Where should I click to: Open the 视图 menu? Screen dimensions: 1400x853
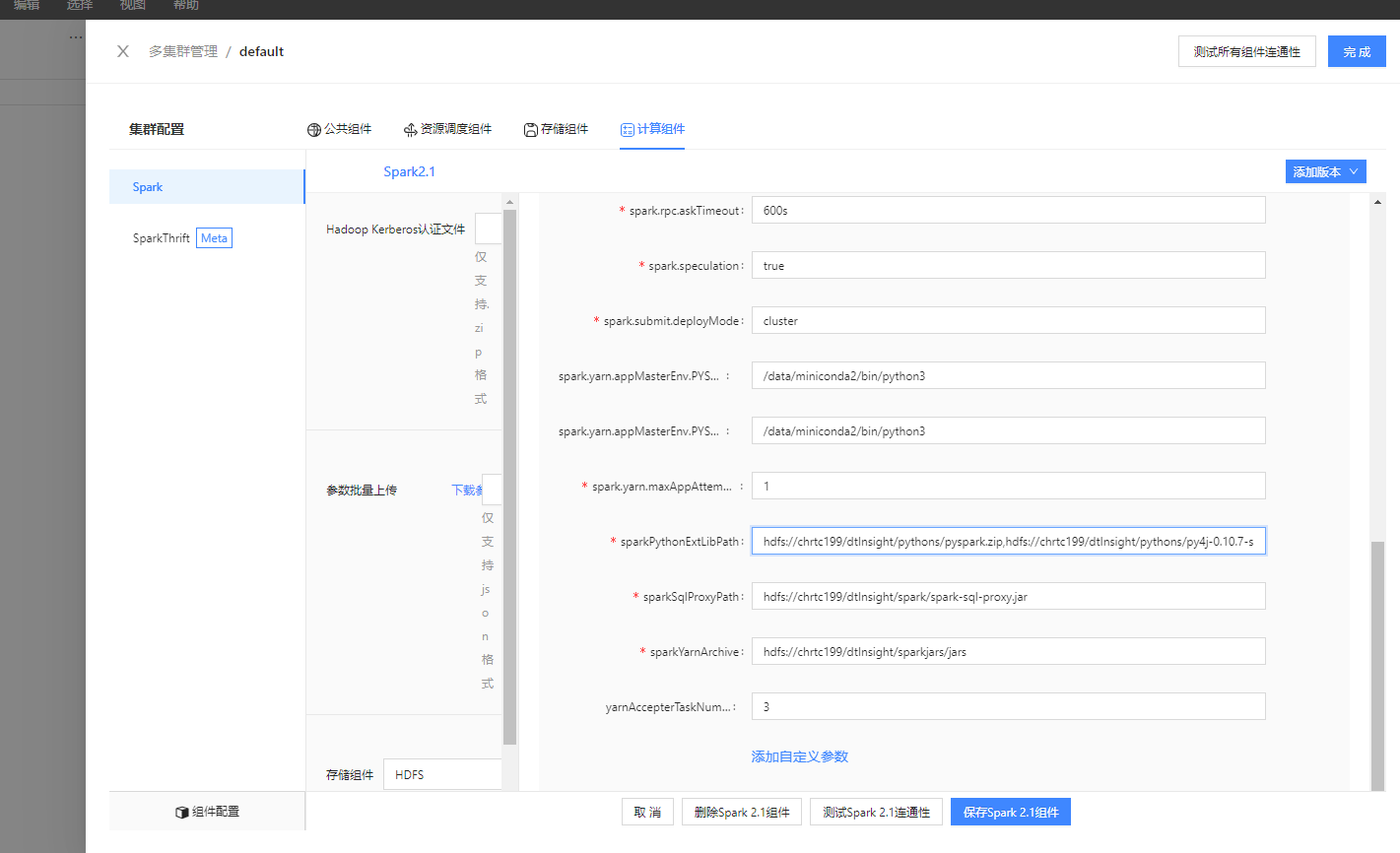point(132,5)
